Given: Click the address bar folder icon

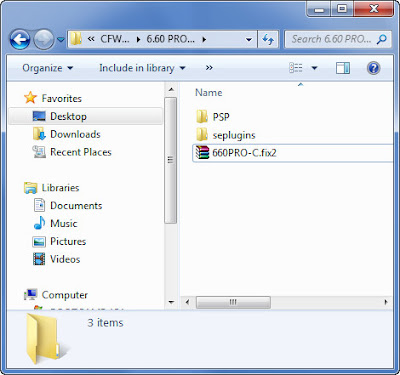Looking at the screenshot, I should (x=76, y=39).
